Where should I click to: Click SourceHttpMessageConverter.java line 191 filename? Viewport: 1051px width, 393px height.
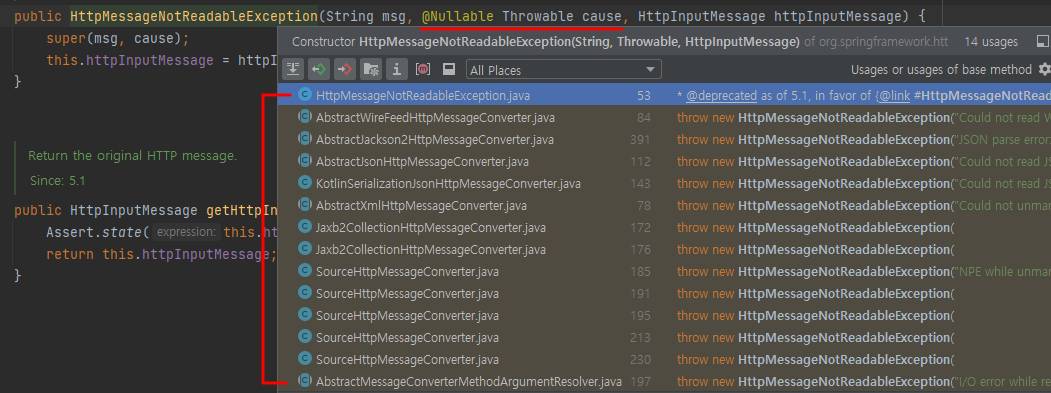click(x=407, y=294)
